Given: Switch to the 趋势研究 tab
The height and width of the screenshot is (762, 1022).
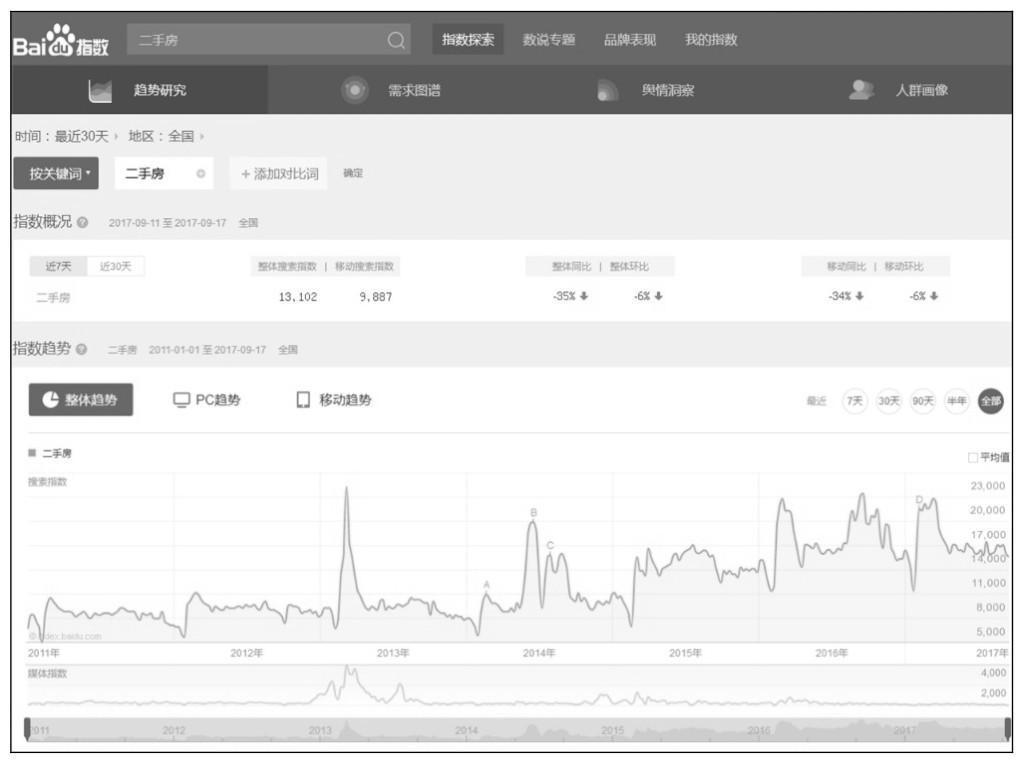Looking at the screenshot, I should [x=139, y=90].
